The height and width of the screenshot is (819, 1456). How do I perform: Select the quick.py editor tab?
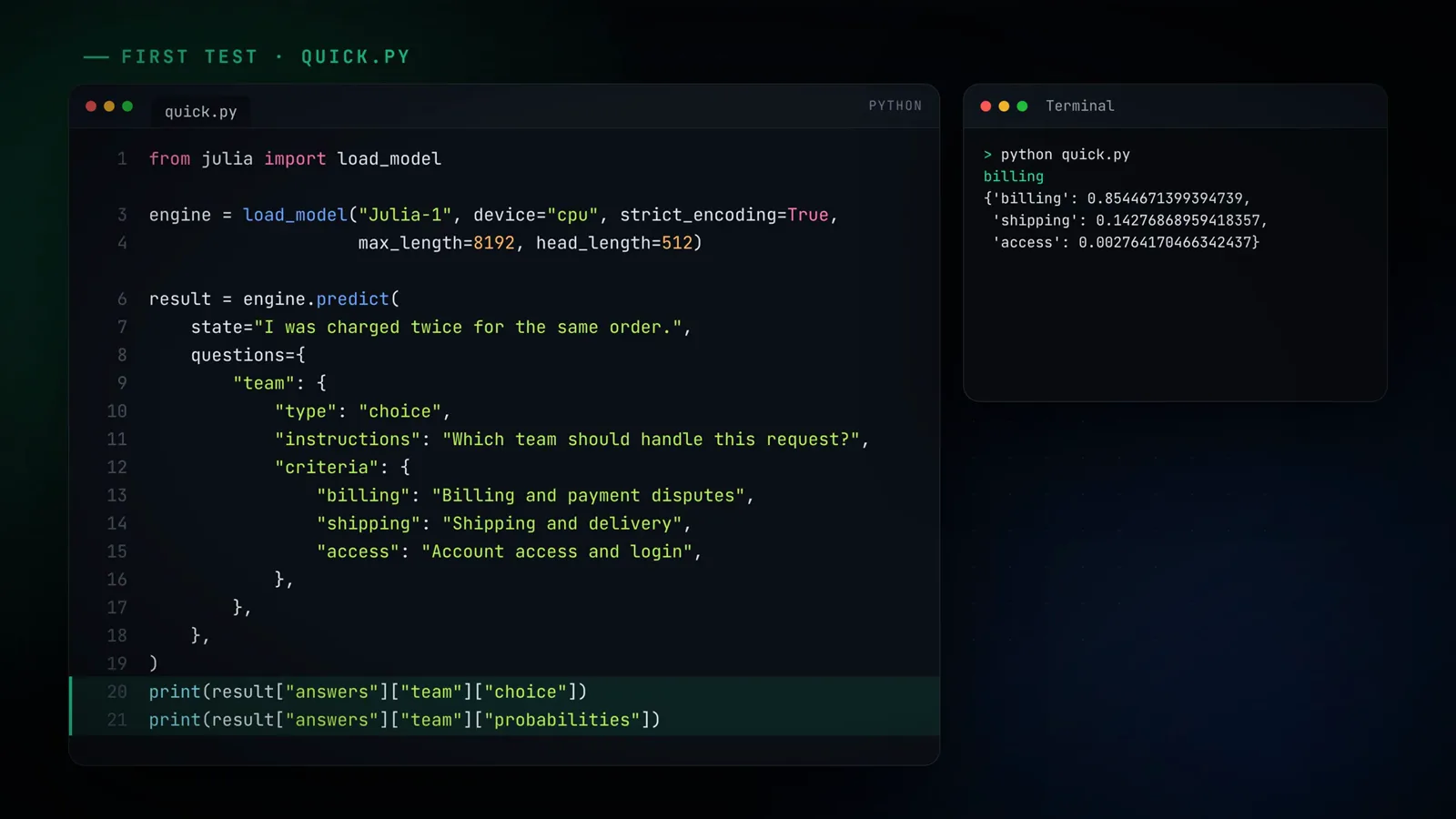click(200, 112)
